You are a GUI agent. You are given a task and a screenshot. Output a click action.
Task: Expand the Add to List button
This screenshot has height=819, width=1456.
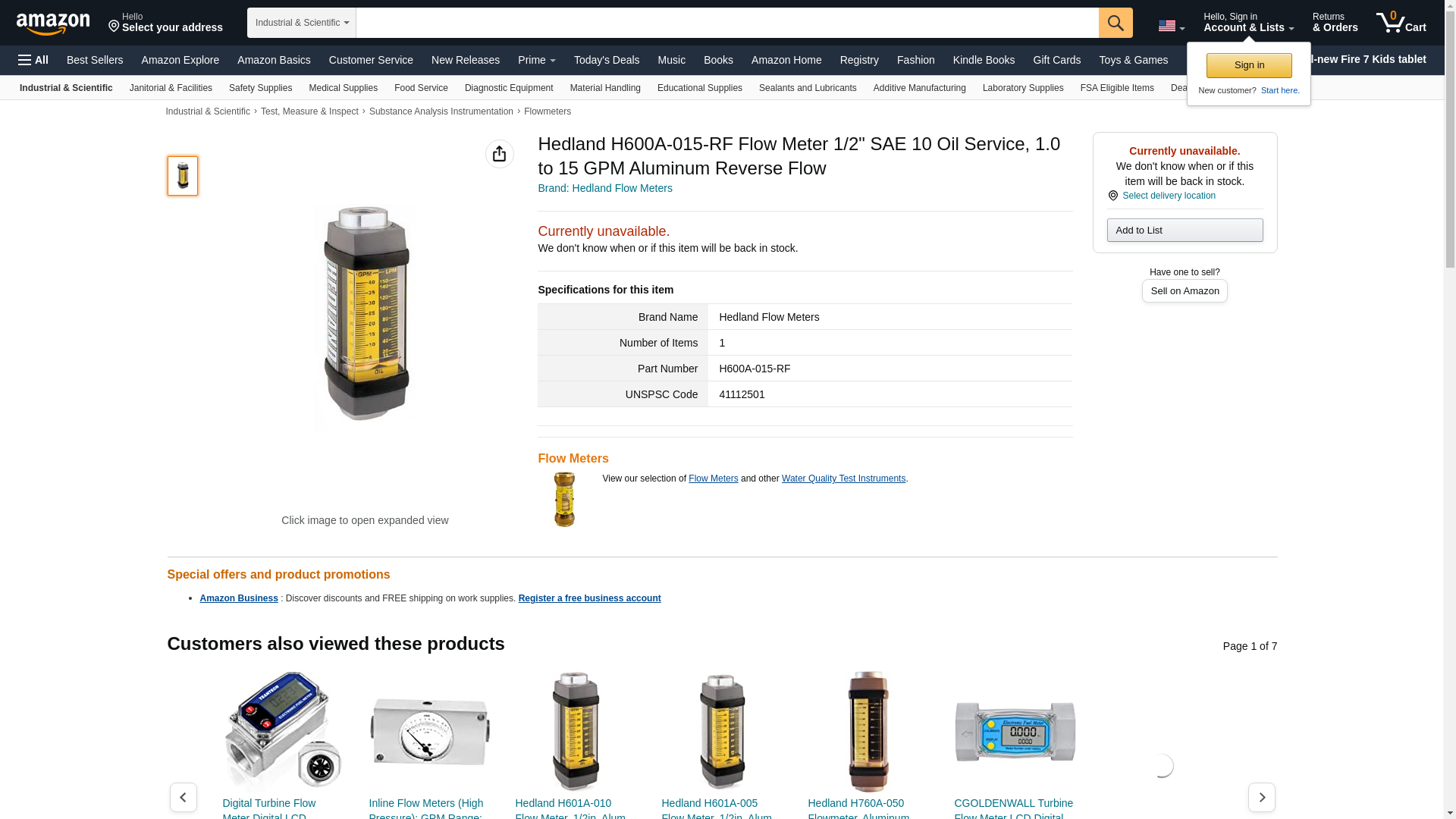(x=1185, y=230)
